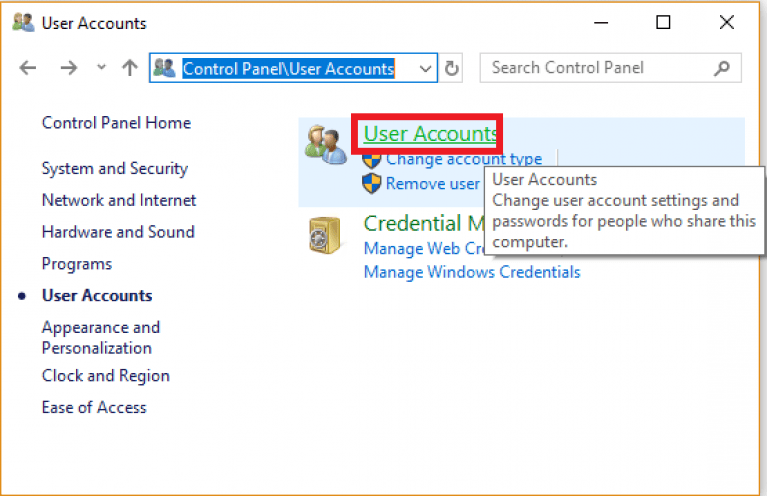Select Change account type link
Viewport: 767px width, 496px height.
463,159
